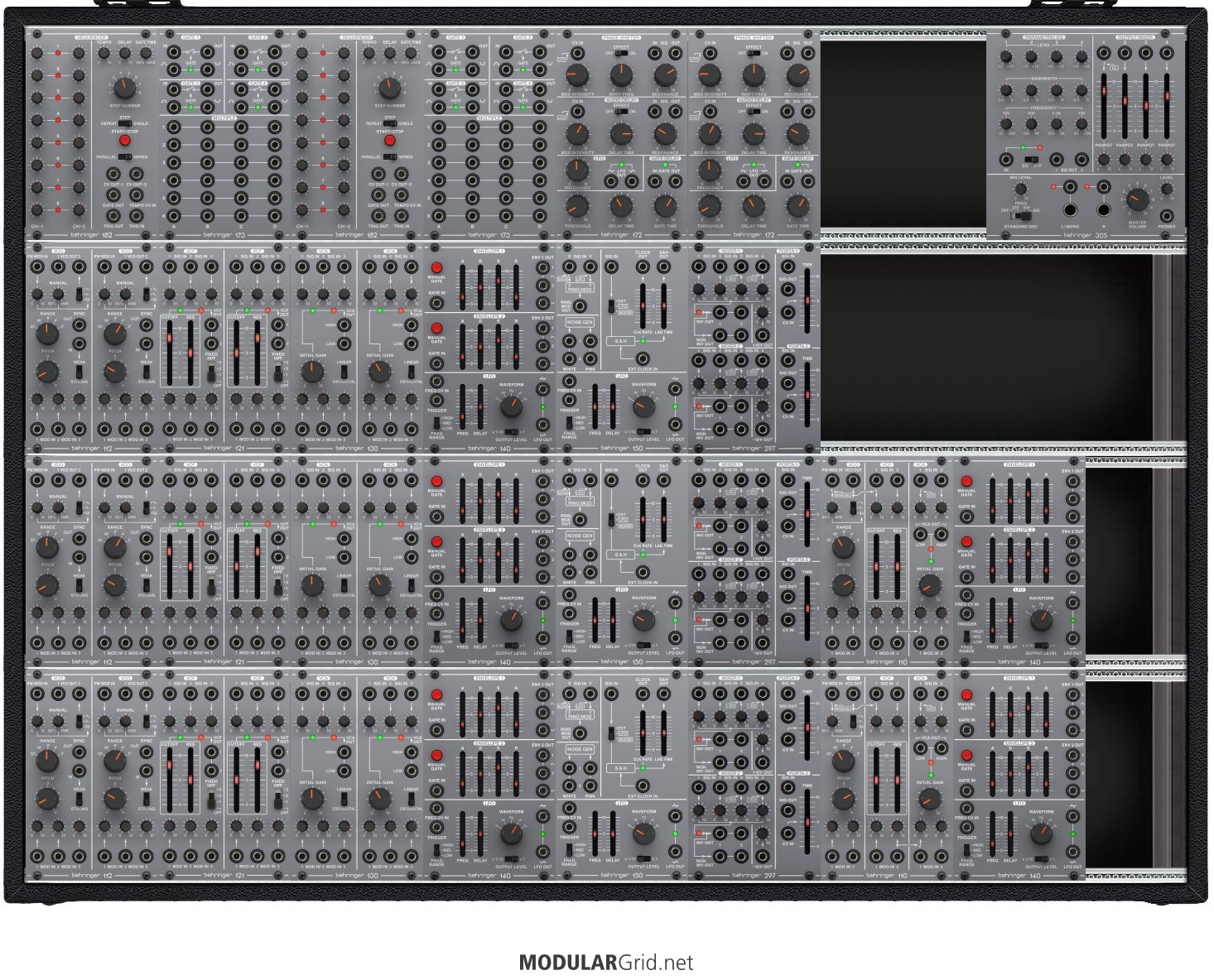Click Envelope 1 Manual Gate on bottom-row rightmost 140
Image resolution: width=1214 pixels, height=980 pixels.
point(966,694)
